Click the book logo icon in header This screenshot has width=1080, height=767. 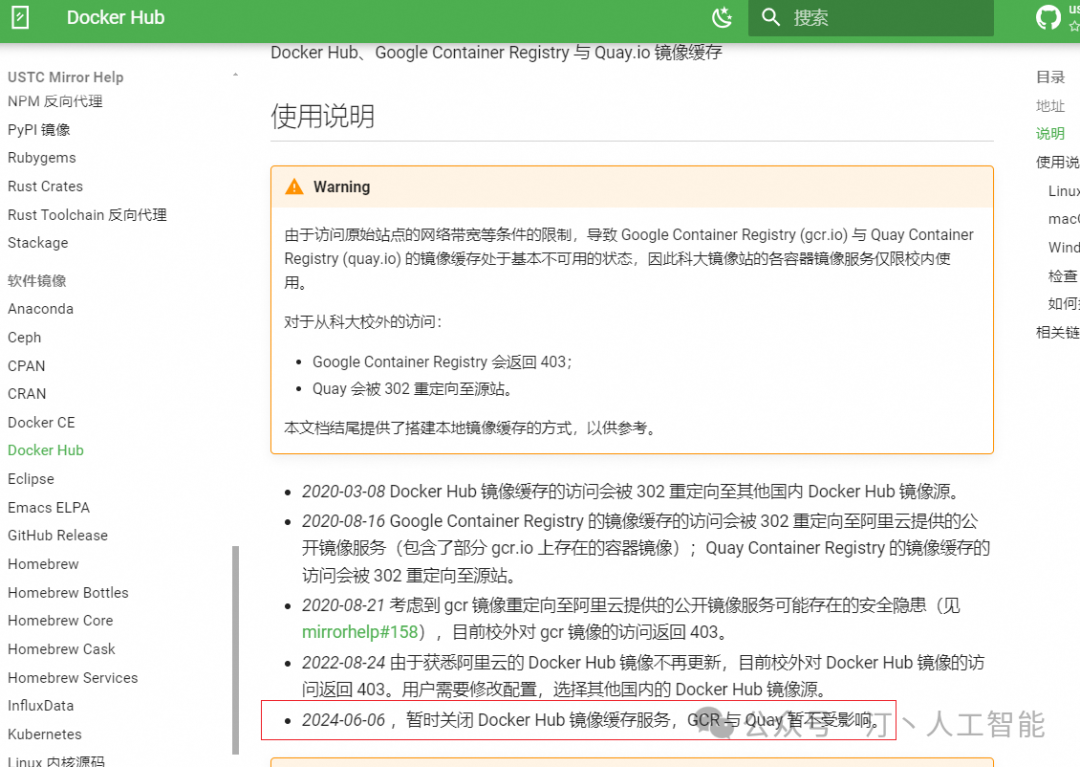21,17
